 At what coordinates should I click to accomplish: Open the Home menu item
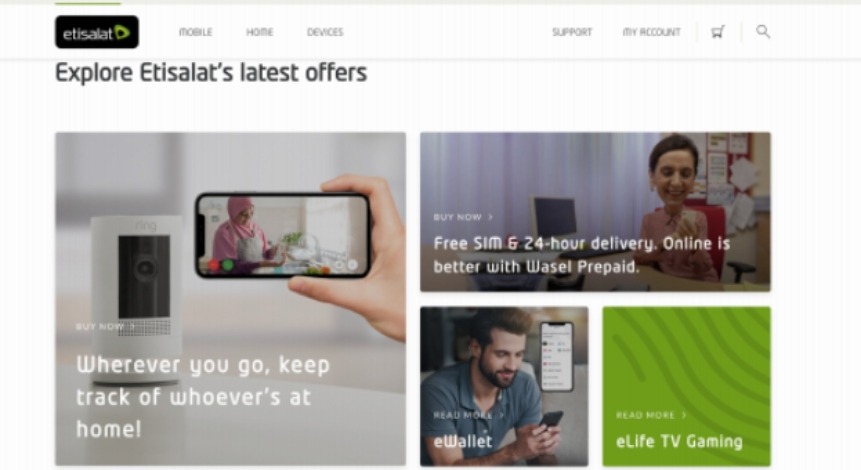coord(259,32)
